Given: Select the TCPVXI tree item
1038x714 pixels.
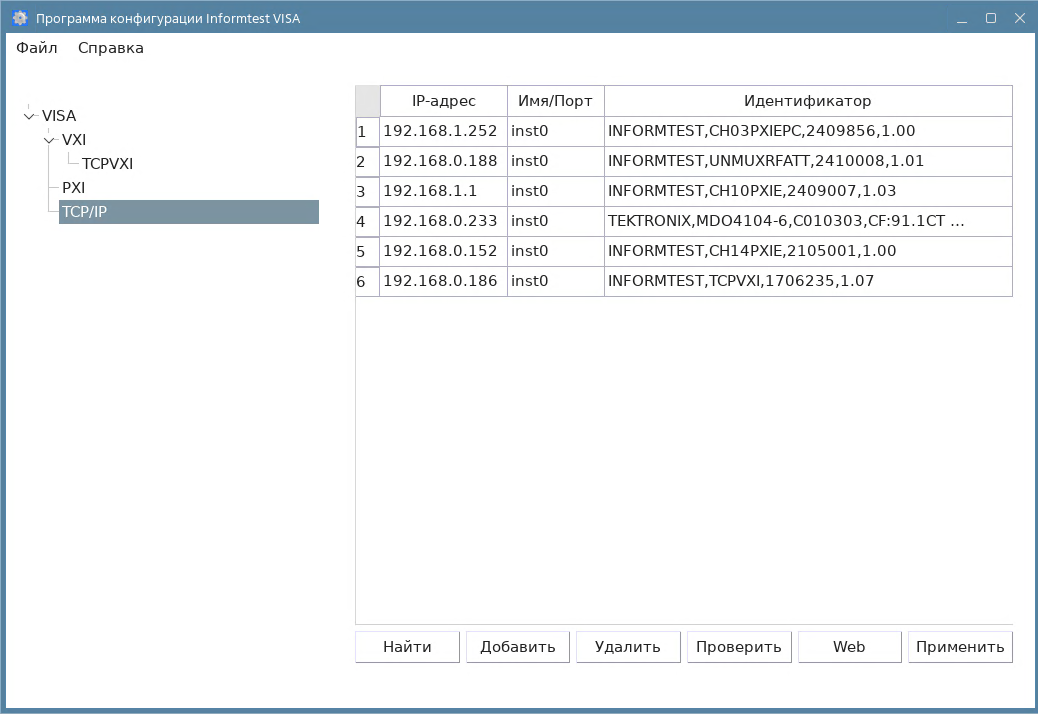Looking at the screenshot, I should [107, 163].
